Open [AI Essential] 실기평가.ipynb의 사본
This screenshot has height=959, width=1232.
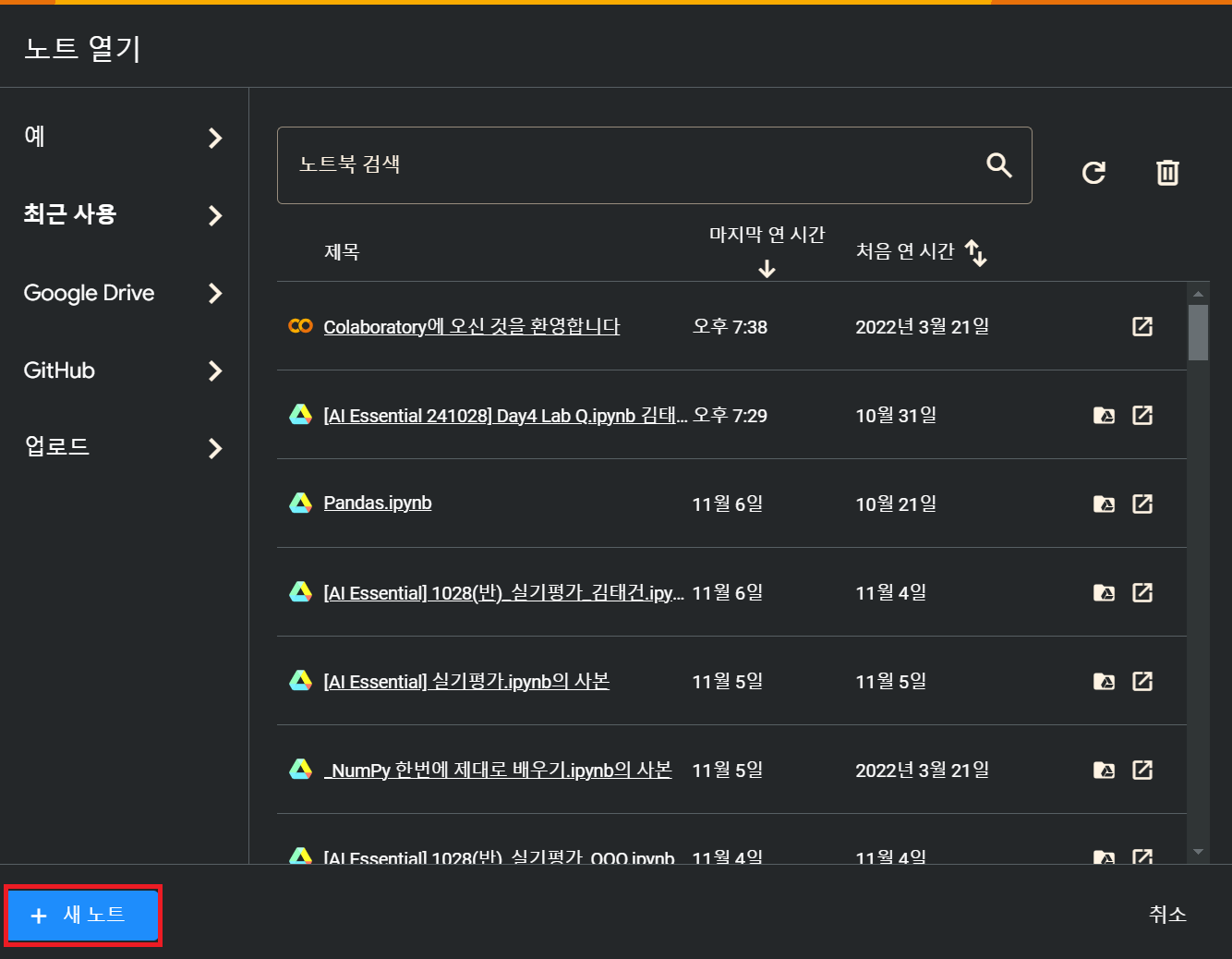click(466, 682)
